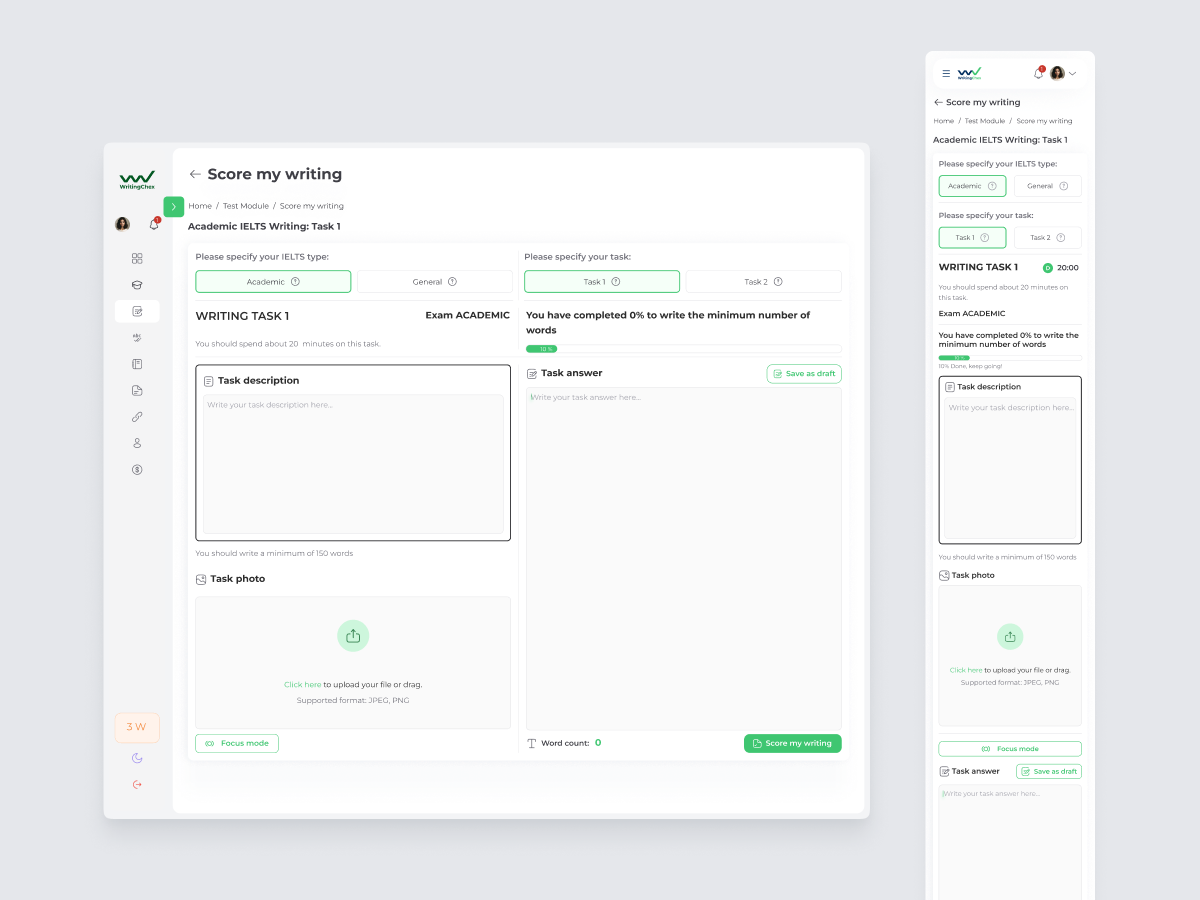The image size is (1200, 900).
Task: Go to Score my writing breadcrumb in mobile view
Action: click(x=1045, y=121)
